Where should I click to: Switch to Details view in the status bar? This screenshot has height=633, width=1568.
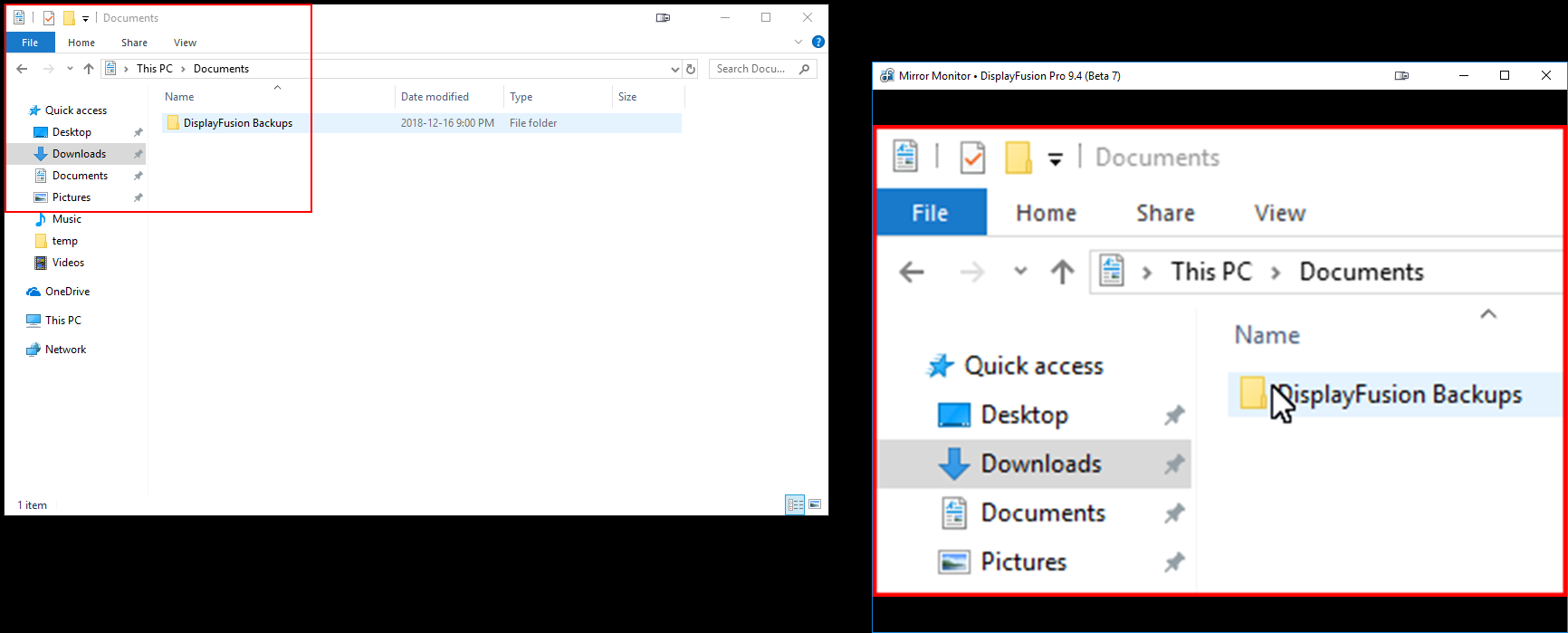coord(795,504)
